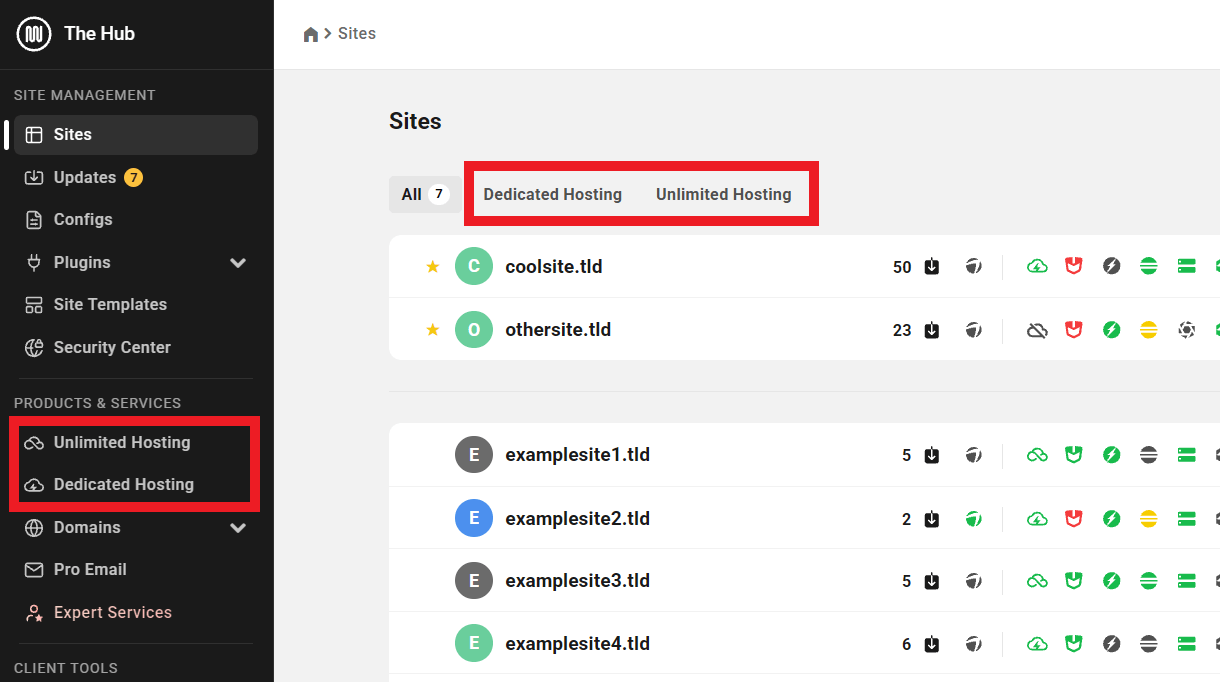This screenshot has width=1220, height=682.
Task: Click the blue E avatar of examplesite2.tld
Action: click(x=474, y=519)
